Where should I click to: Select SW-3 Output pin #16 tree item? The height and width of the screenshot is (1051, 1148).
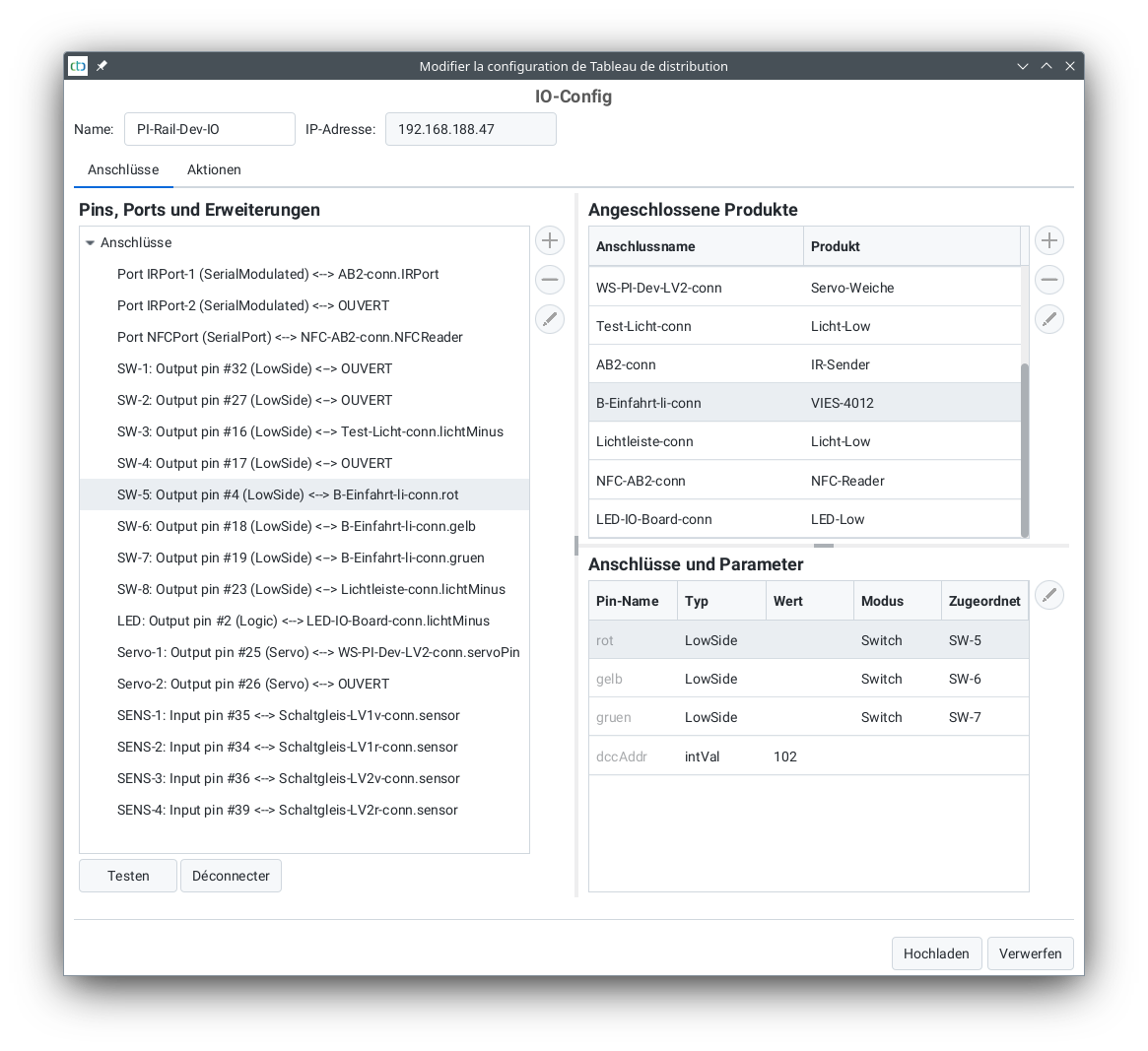click(x=309, y=431)
